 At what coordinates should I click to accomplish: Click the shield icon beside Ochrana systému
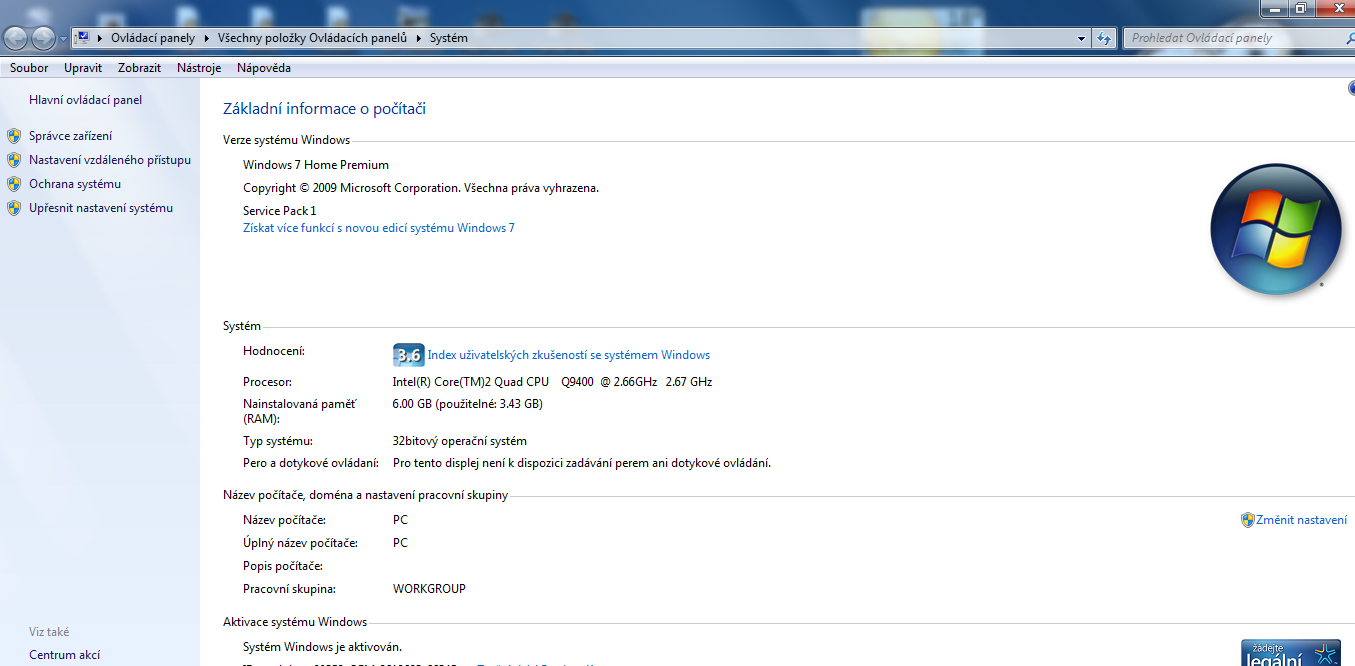(14, 184)
